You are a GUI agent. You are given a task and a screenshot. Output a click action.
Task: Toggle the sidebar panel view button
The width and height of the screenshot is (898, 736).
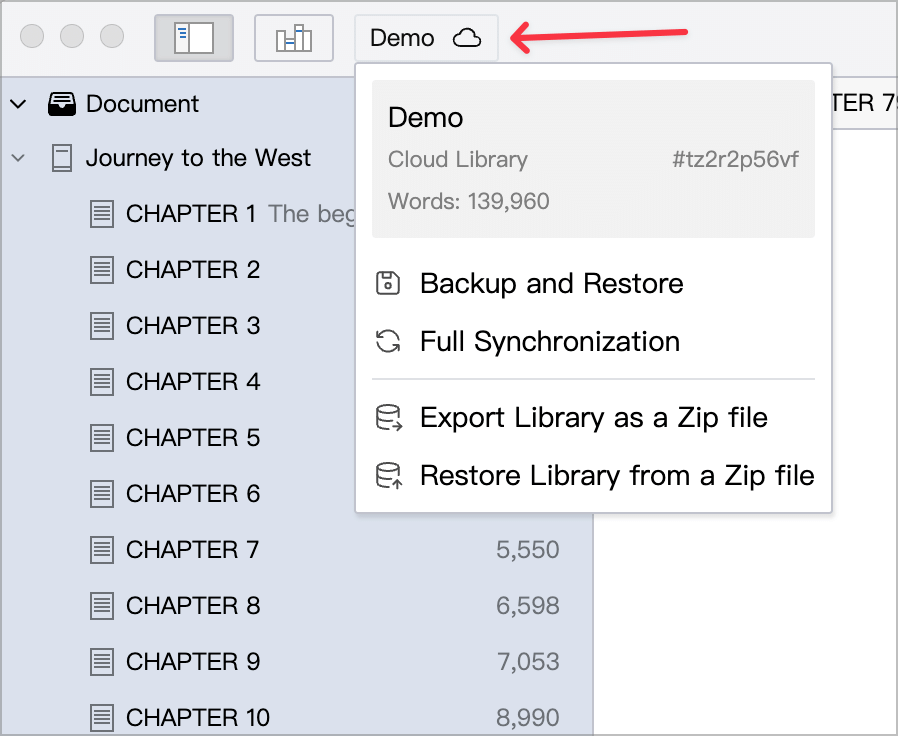(x=194, y=38)
